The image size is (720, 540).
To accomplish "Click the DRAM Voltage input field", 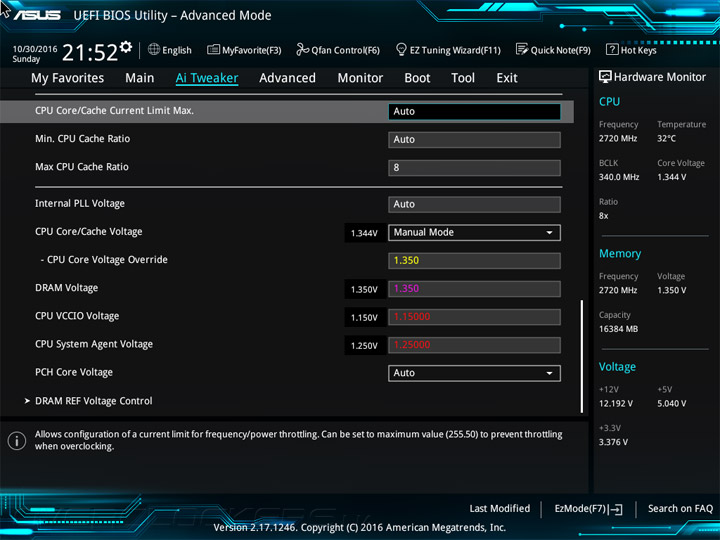I will [474, 289].
